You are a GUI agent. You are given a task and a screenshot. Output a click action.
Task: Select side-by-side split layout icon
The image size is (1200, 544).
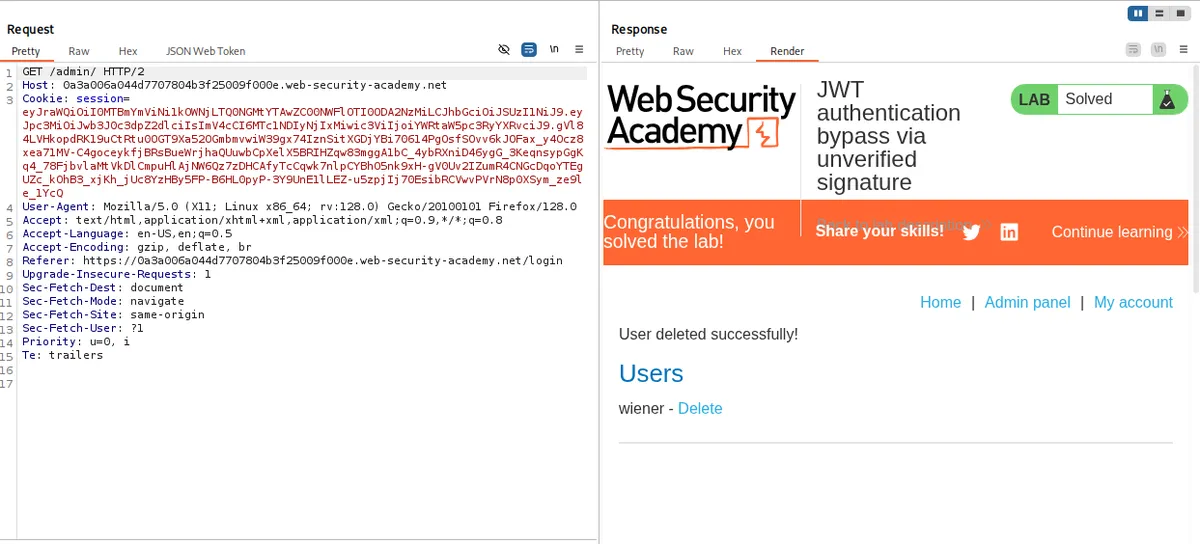pos(1137,13)
